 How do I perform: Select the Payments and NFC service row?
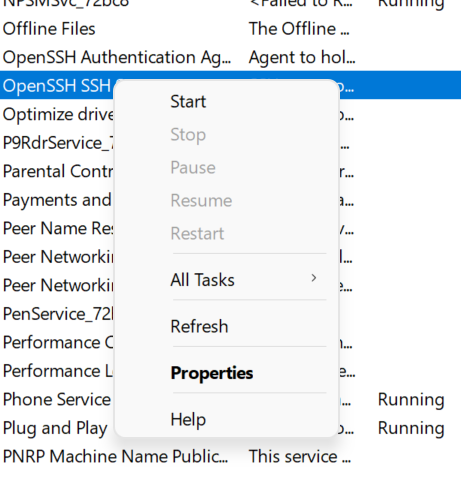[x=57, y=200]
